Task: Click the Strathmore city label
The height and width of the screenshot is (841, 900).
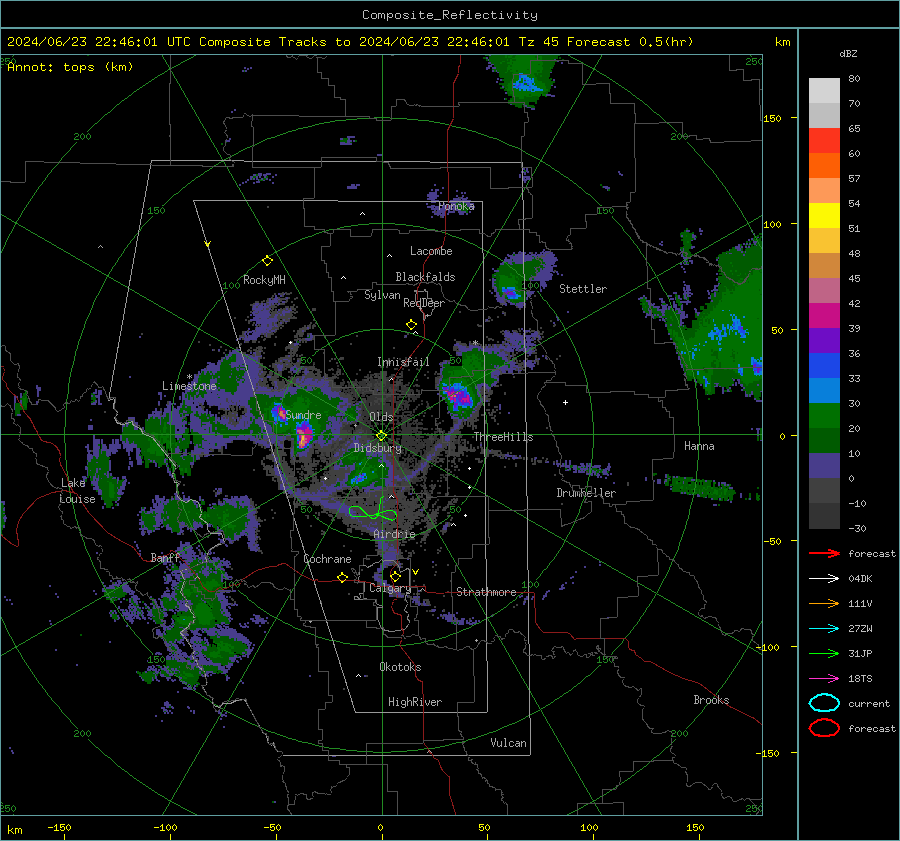Action: click(486, 592)
